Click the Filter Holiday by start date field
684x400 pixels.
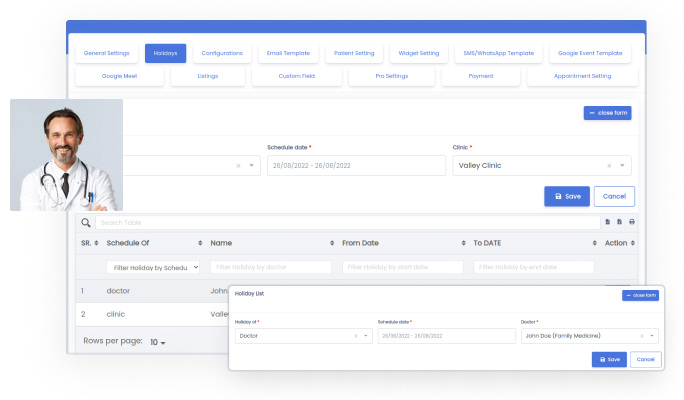point(403,267)
